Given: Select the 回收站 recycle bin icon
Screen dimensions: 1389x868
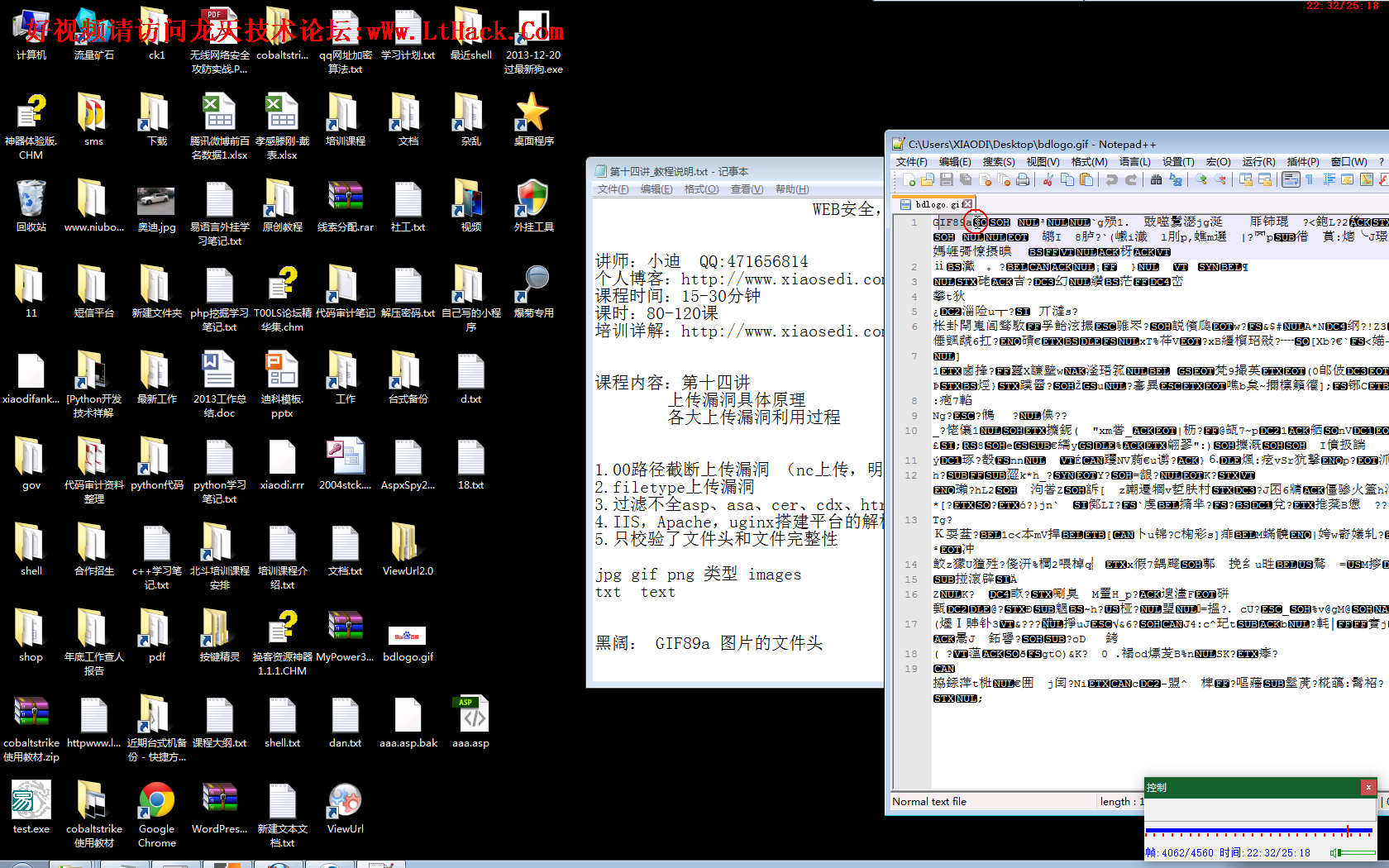Looking at the screenshot, I should coord(31,206).
